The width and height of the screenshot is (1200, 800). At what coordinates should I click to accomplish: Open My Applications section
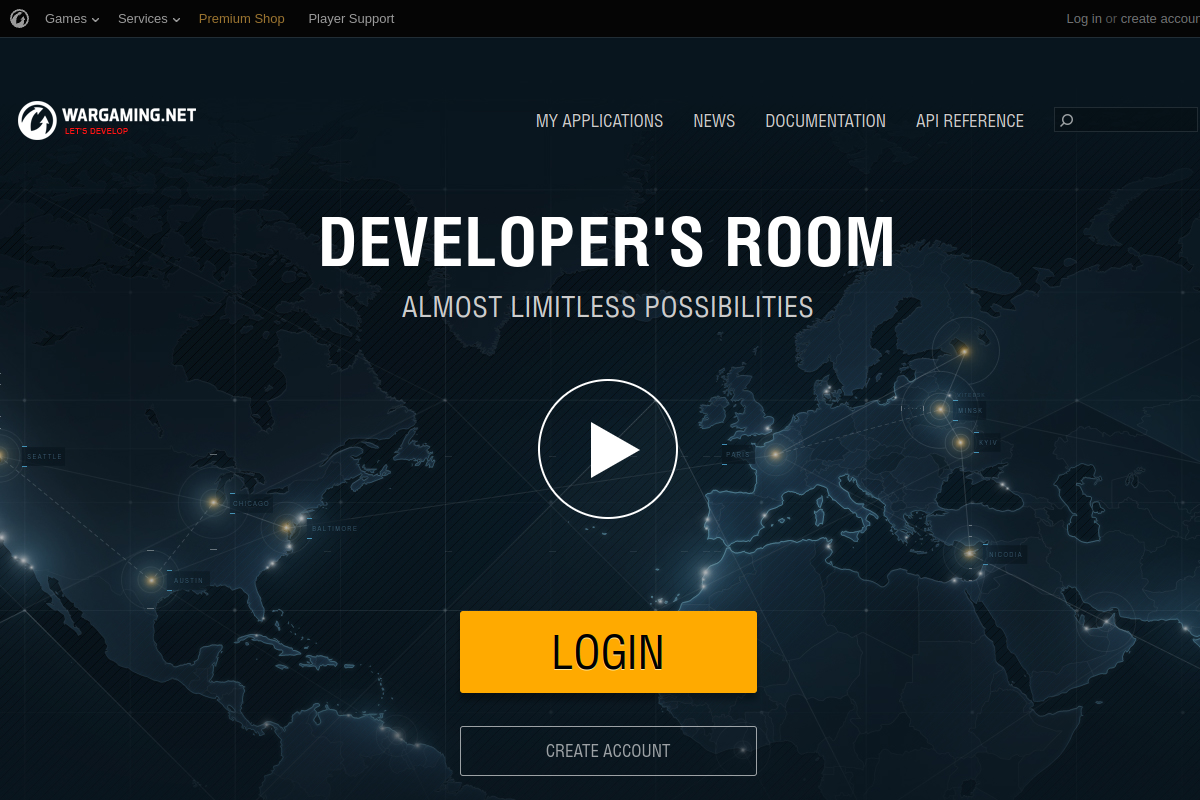tap(599, 121)
